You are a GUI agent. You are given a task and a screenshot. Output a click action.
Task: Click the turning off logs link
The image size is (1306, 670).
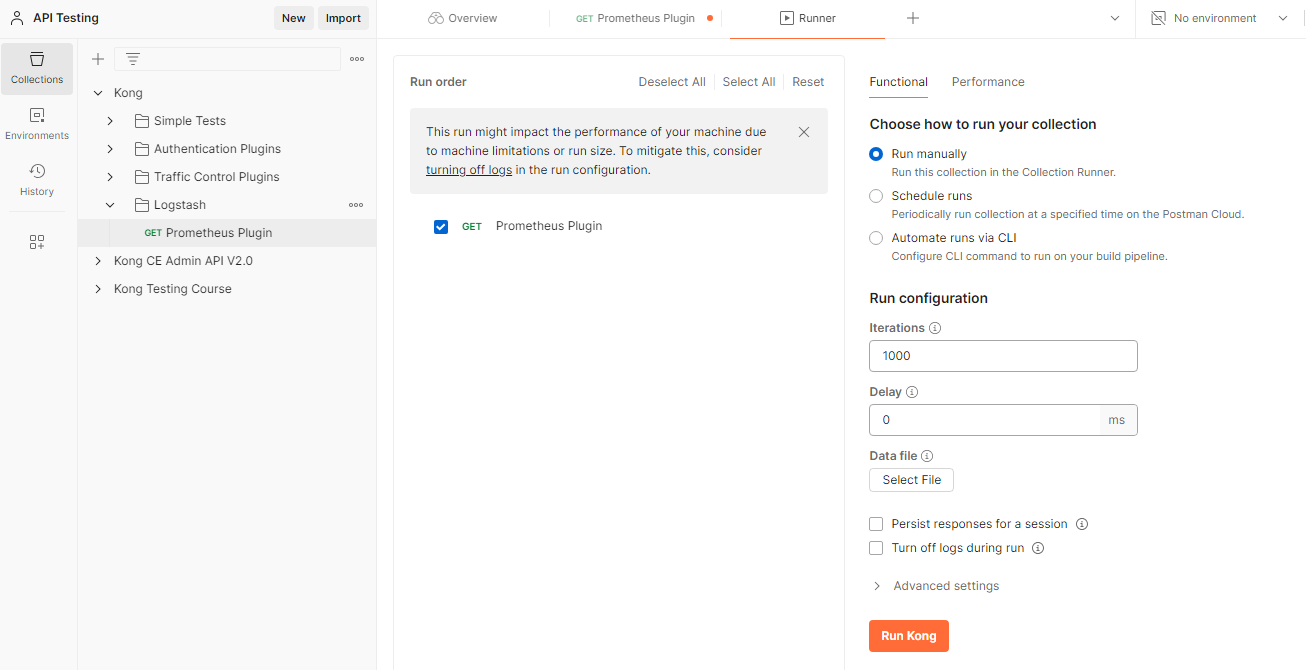coord(469,170)
